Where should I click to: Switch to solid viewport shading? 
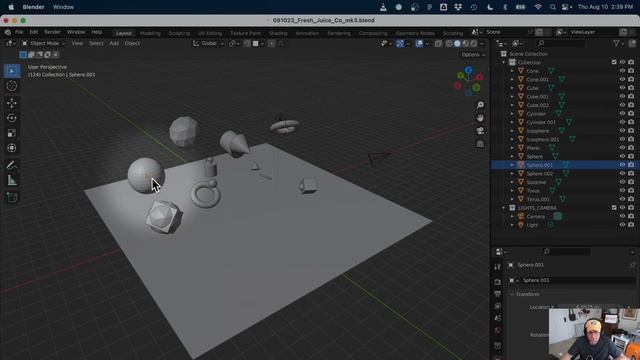click(457, 43)
